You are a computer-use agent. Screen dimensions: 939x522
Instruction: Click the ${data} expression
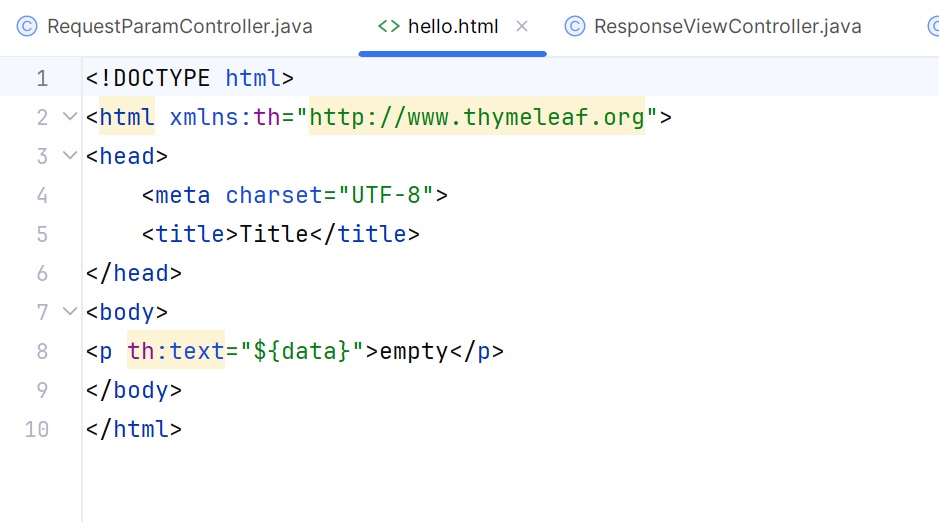(x=301, y=351)
